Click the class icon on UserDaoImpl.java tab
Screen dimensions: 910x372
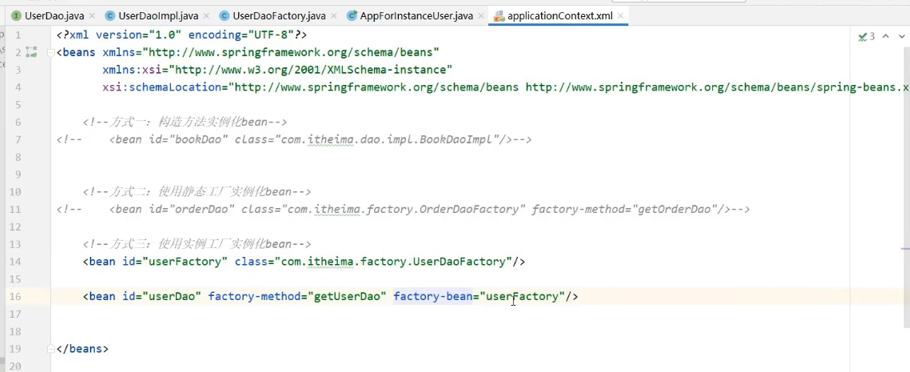click(110, 16)
